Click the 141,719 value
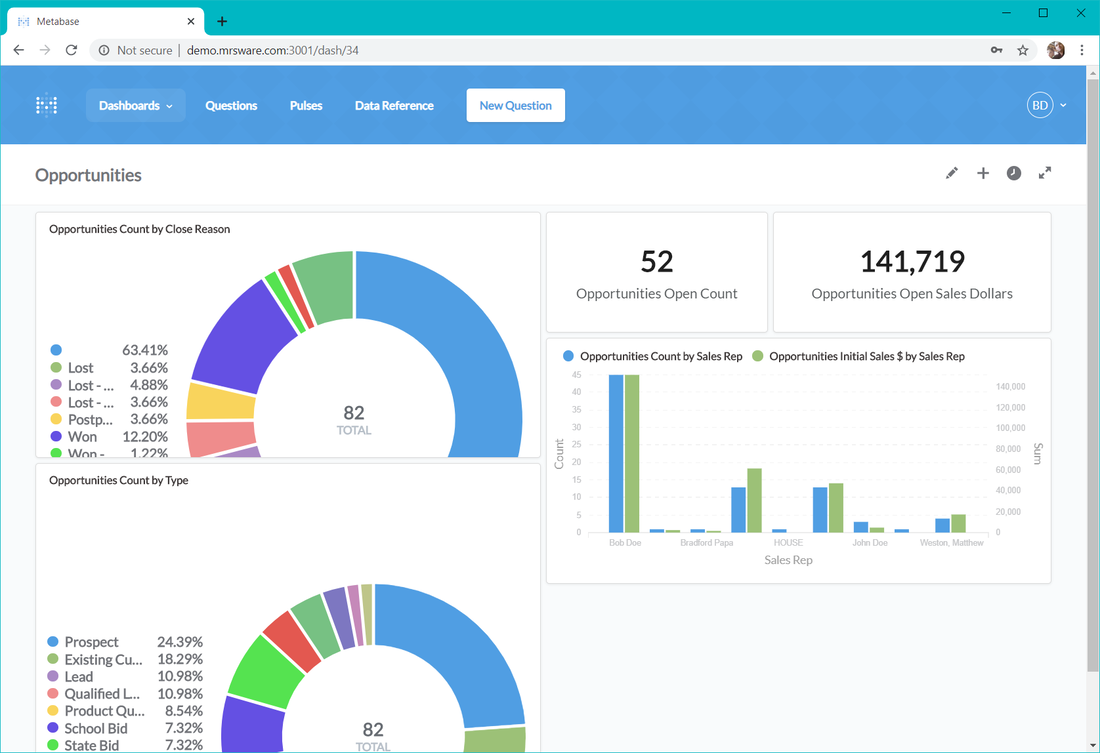 coord(912,261)
